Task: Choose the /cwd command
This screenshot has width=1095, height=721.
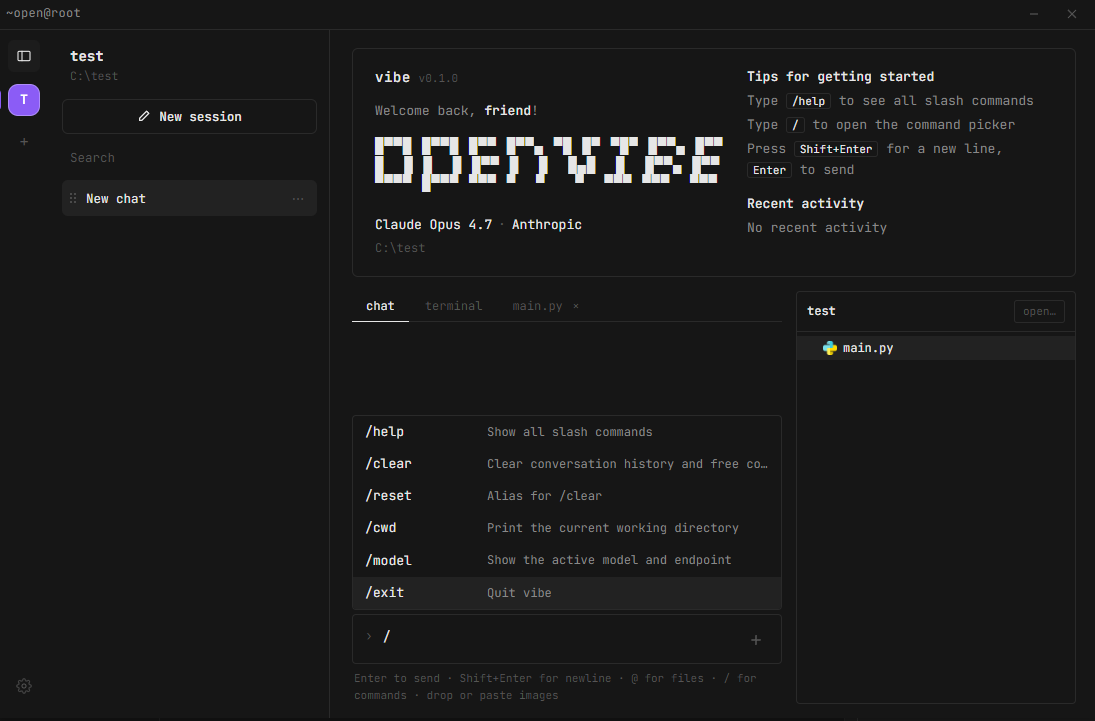Action: point(566,528)
